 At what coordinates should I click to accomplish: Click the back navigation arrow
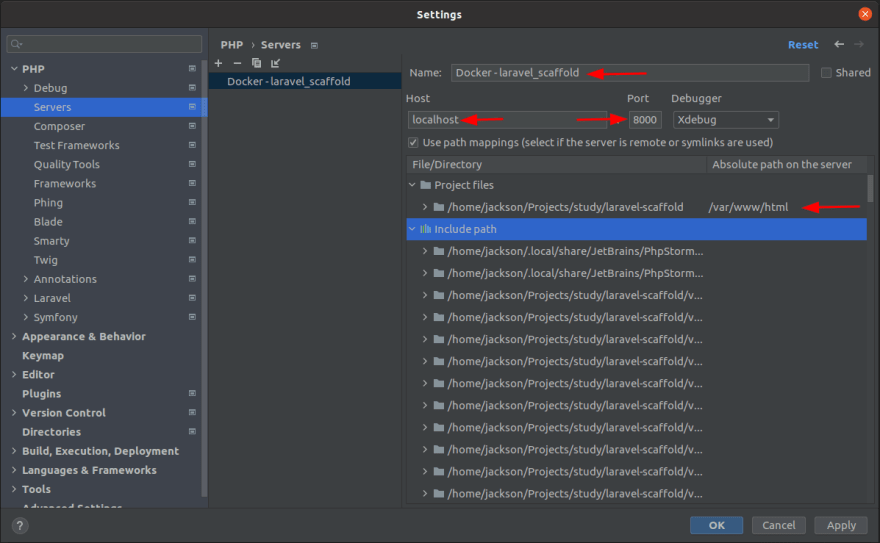point(839,45)
